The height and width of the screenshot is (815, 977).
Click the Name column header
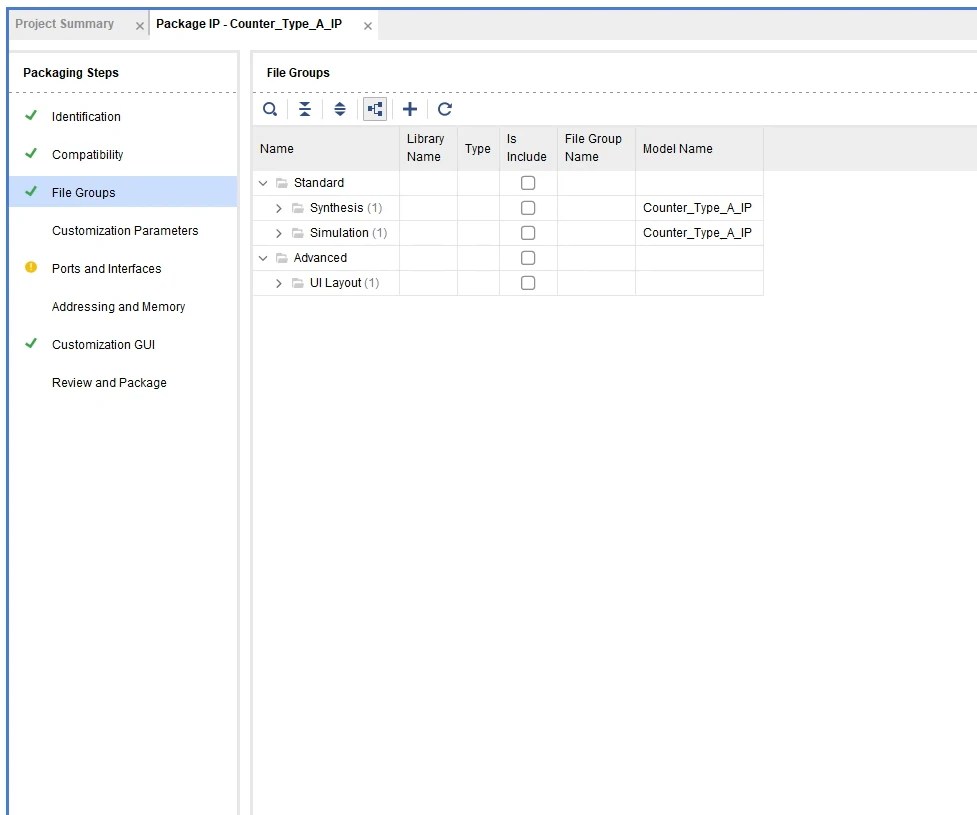pos(326,148)
